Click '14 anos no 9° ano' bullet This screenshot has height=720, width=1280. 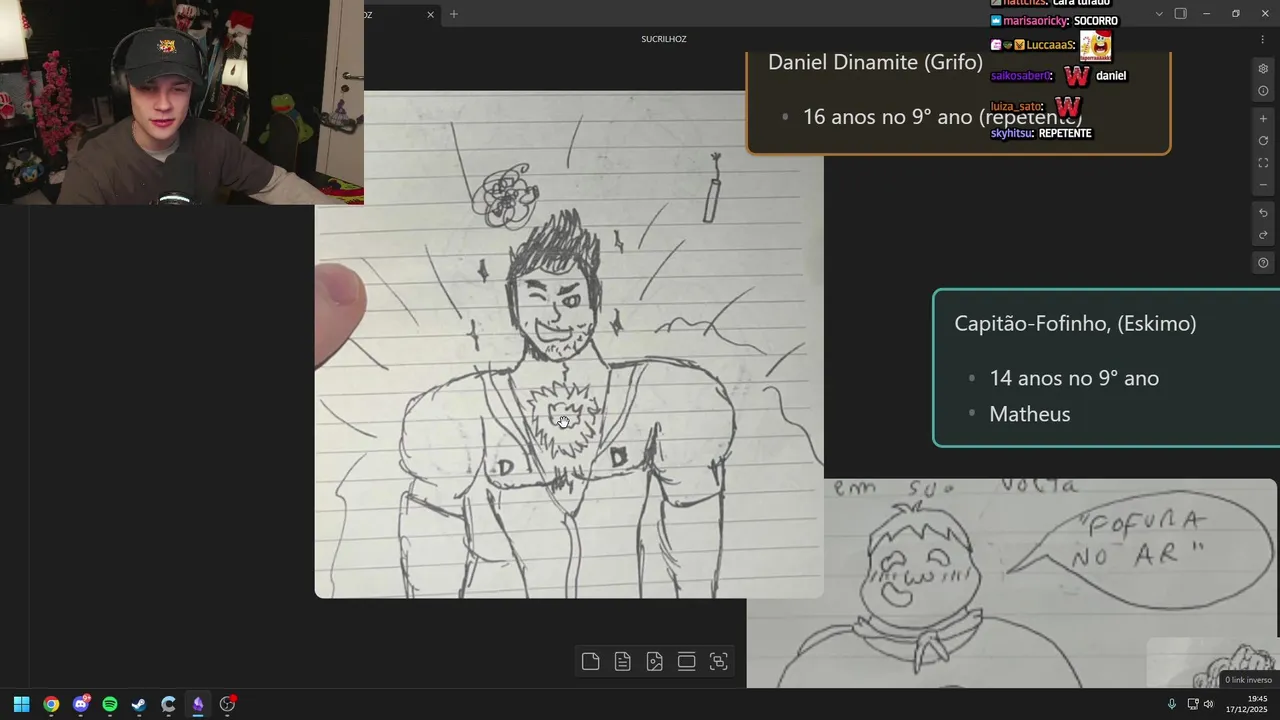1074,378
